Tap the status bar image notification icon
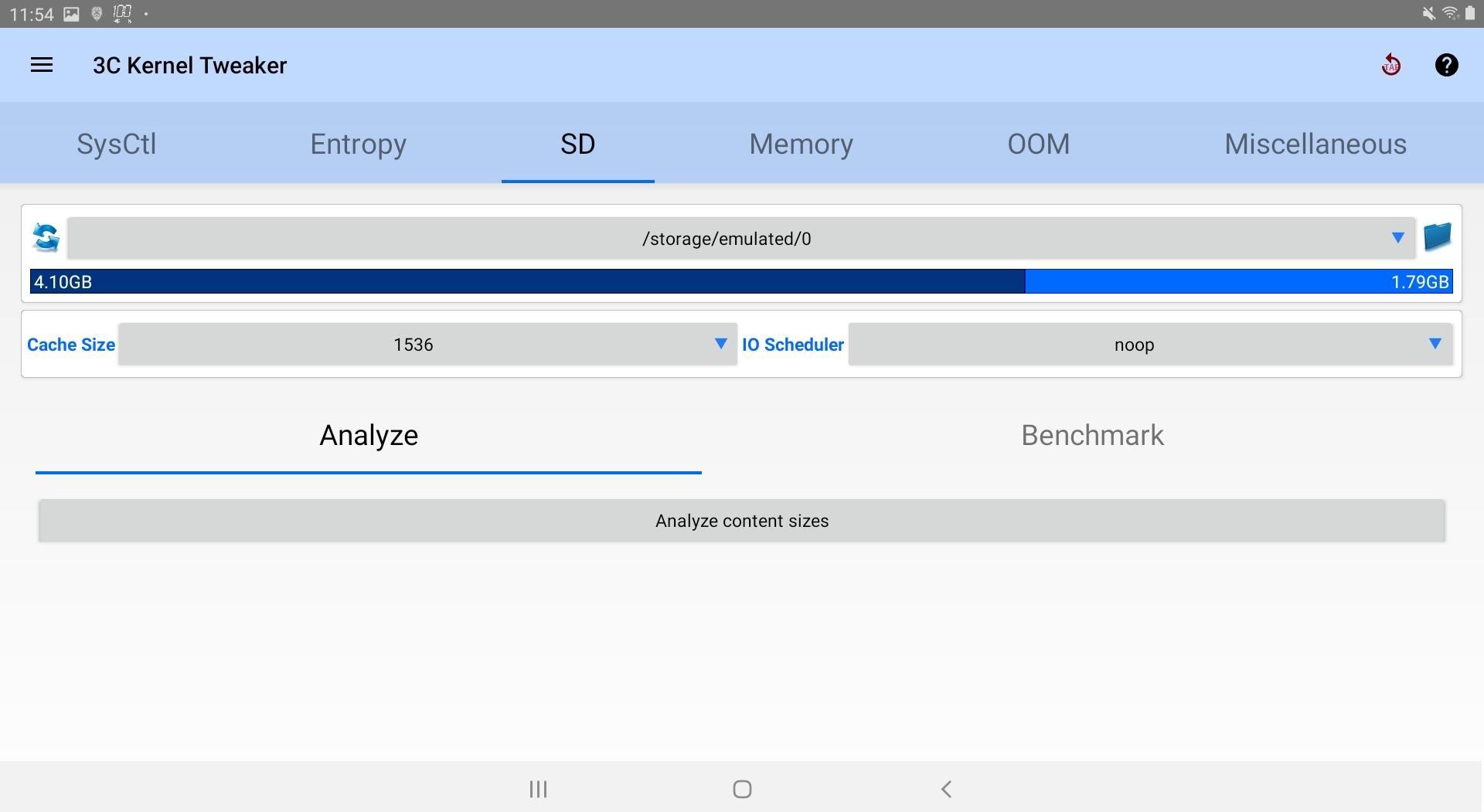 coord(71,14)
